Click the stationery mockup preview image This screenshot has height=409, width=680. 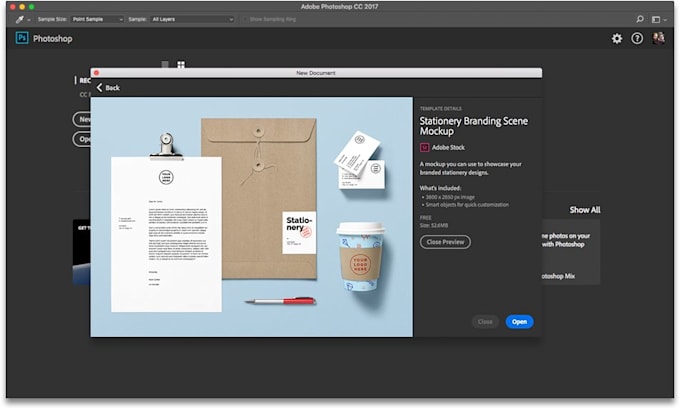click(x=252, y=217)
